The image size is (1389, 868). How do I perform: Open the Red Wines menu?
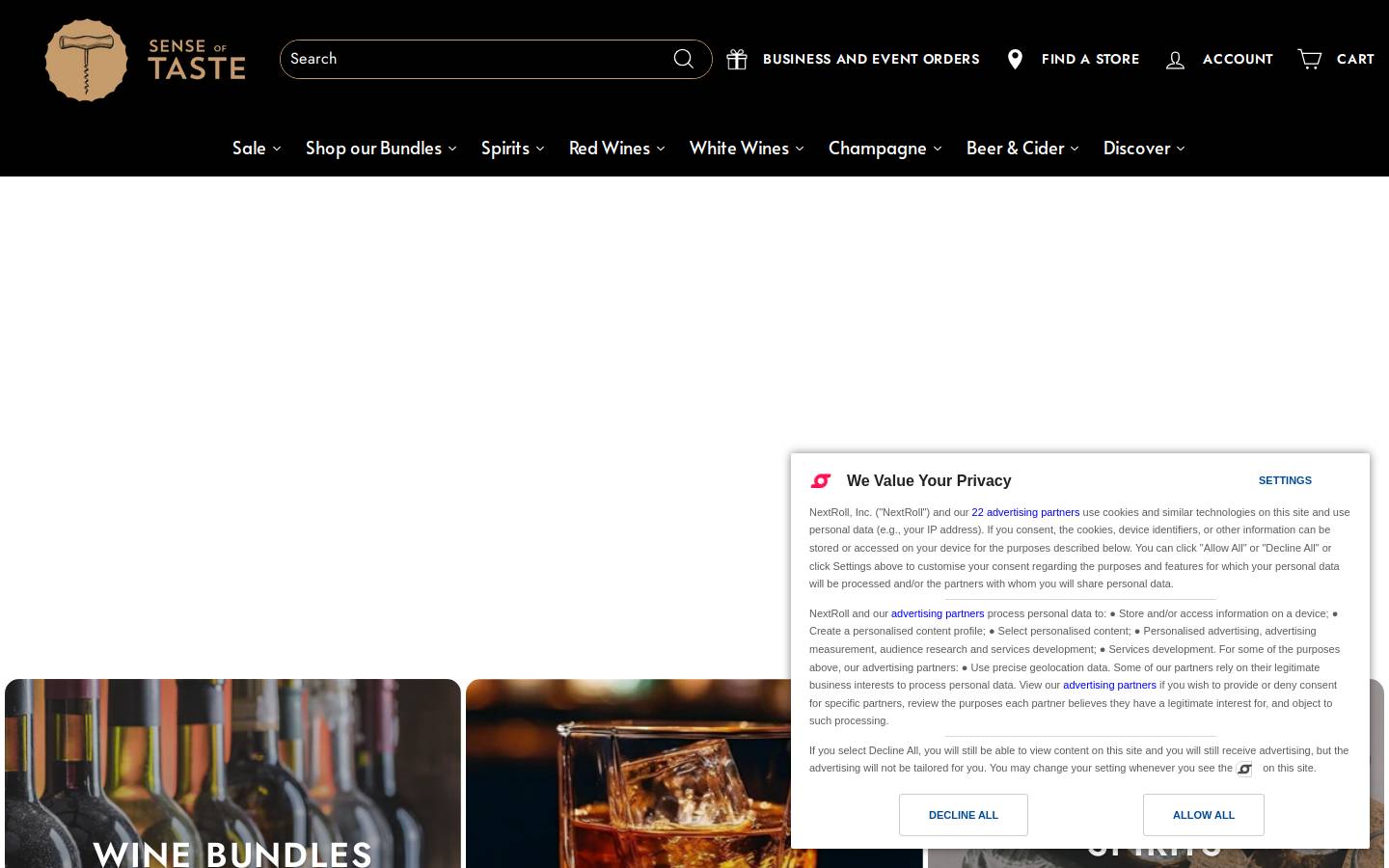[610, 148]
